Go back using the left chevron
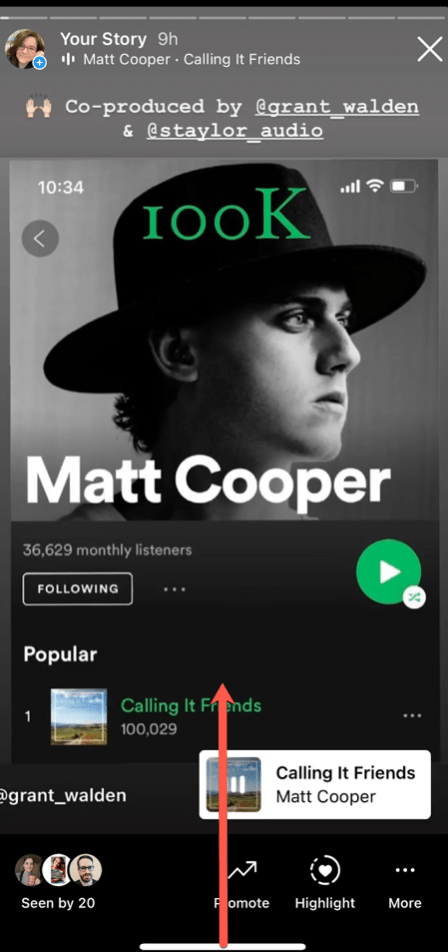The height and width of the screenshot is (952, 448). (x=40, y=239)
